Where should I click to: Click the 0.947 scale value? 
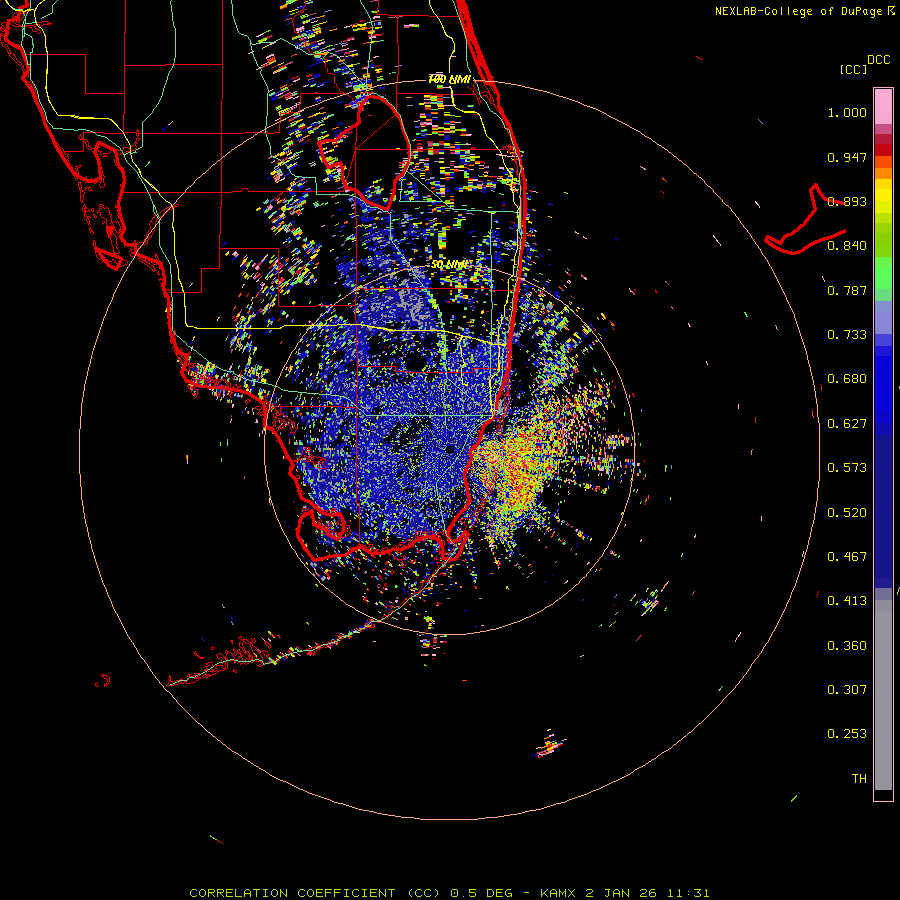pos(847,157)
